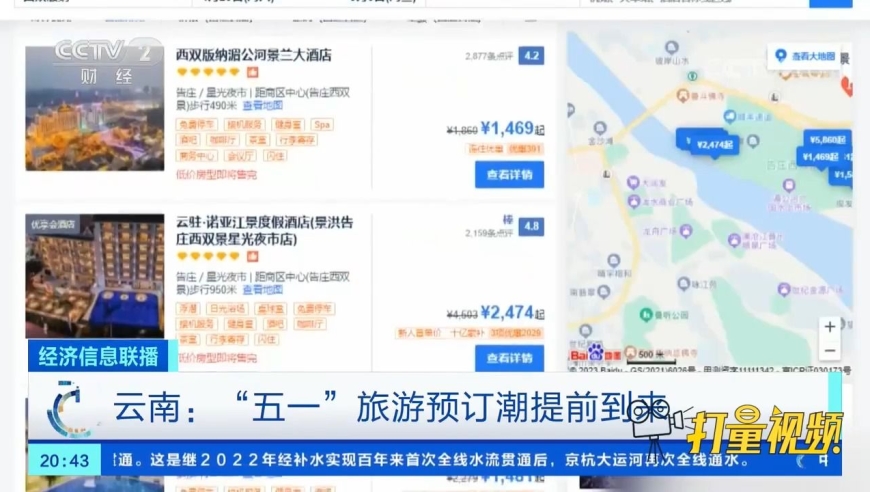This screenshot has width=870, height=492.
Task: Zoom in the map with plus button
Action: click(829, 327)
